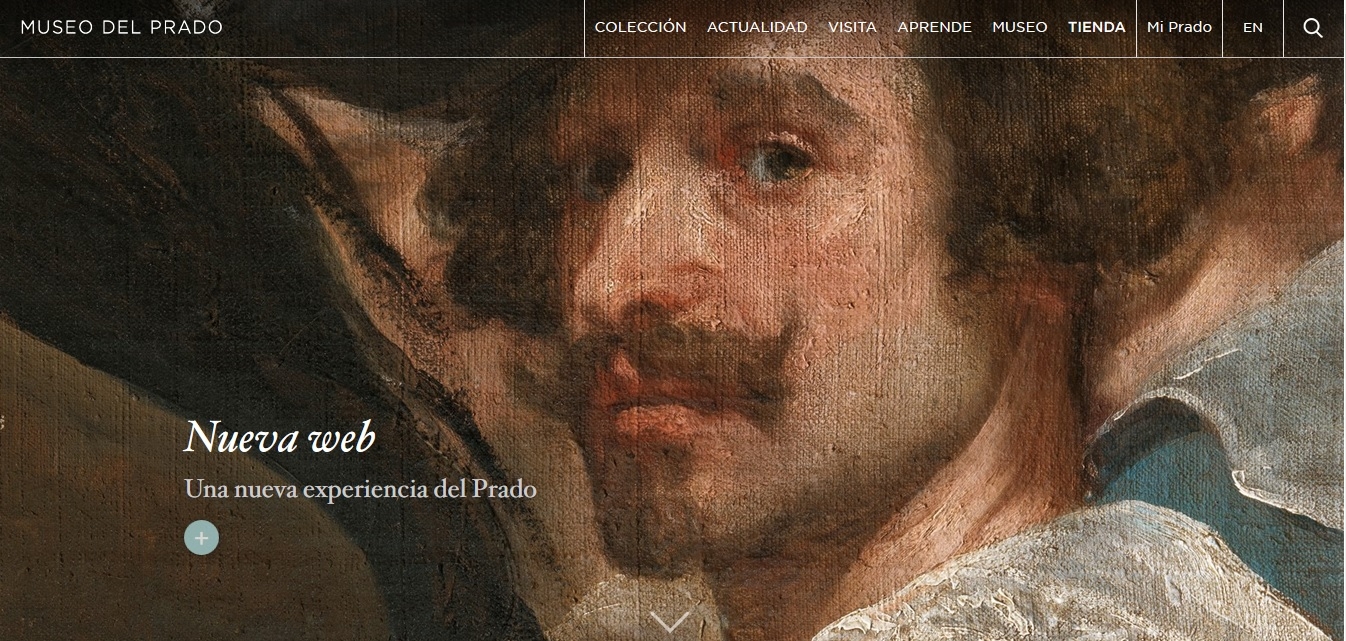Click the down chevron arrow at page bottom
Screen dimensions: 1346x641
pos(671,622)
